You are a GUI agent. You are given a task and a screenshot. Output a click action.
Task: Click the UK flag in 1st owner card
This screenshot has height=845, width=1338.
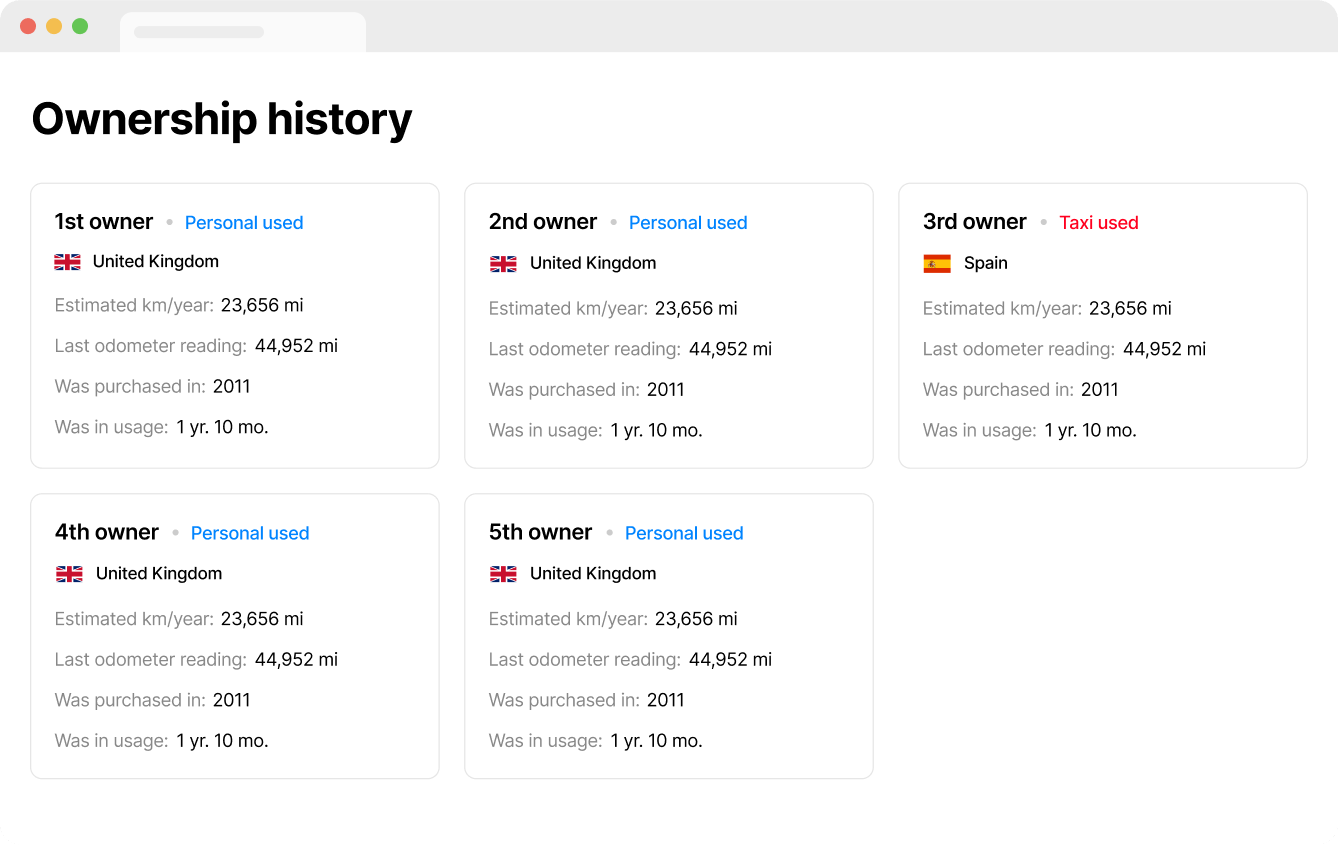tap(67, 262)
